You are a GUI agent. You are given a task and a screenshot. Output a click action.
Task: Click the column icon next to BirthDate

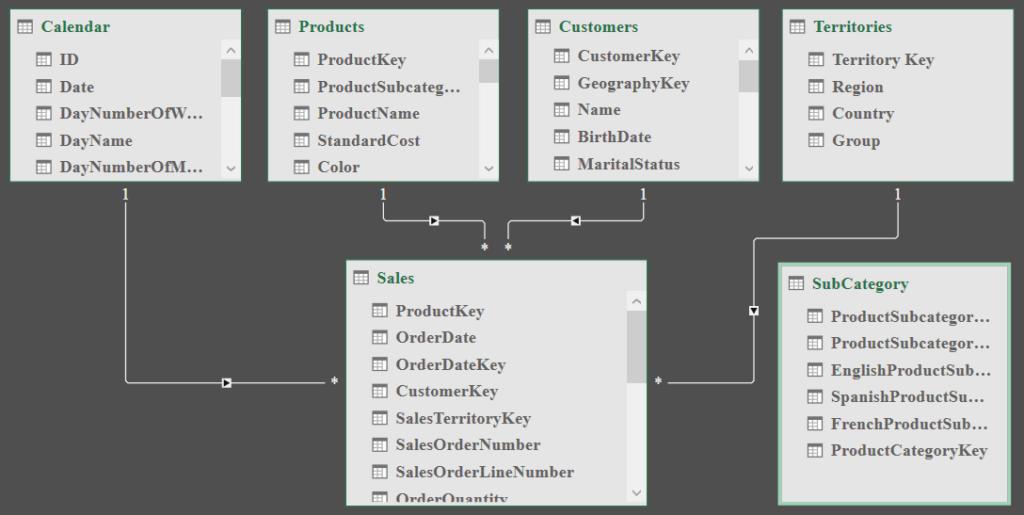pos(561,138)
